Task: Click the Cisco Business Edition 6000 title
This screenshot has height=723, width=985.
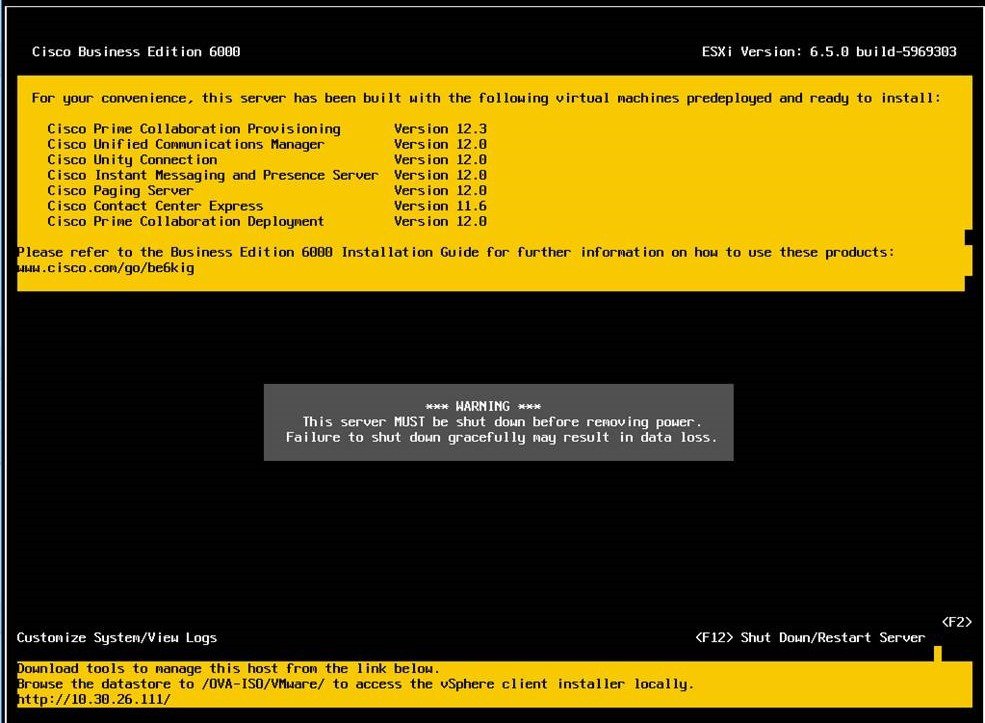Action: click(x=136, y=52)
